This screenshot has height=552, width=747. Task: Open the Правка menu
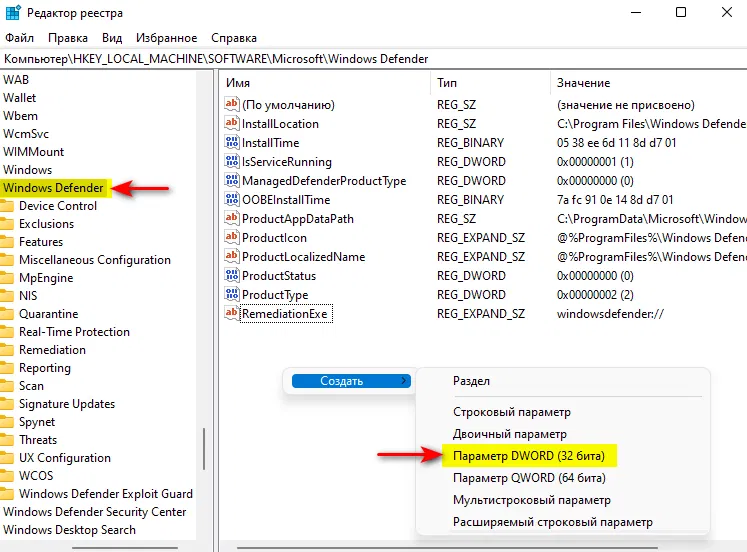coord(68,38)
